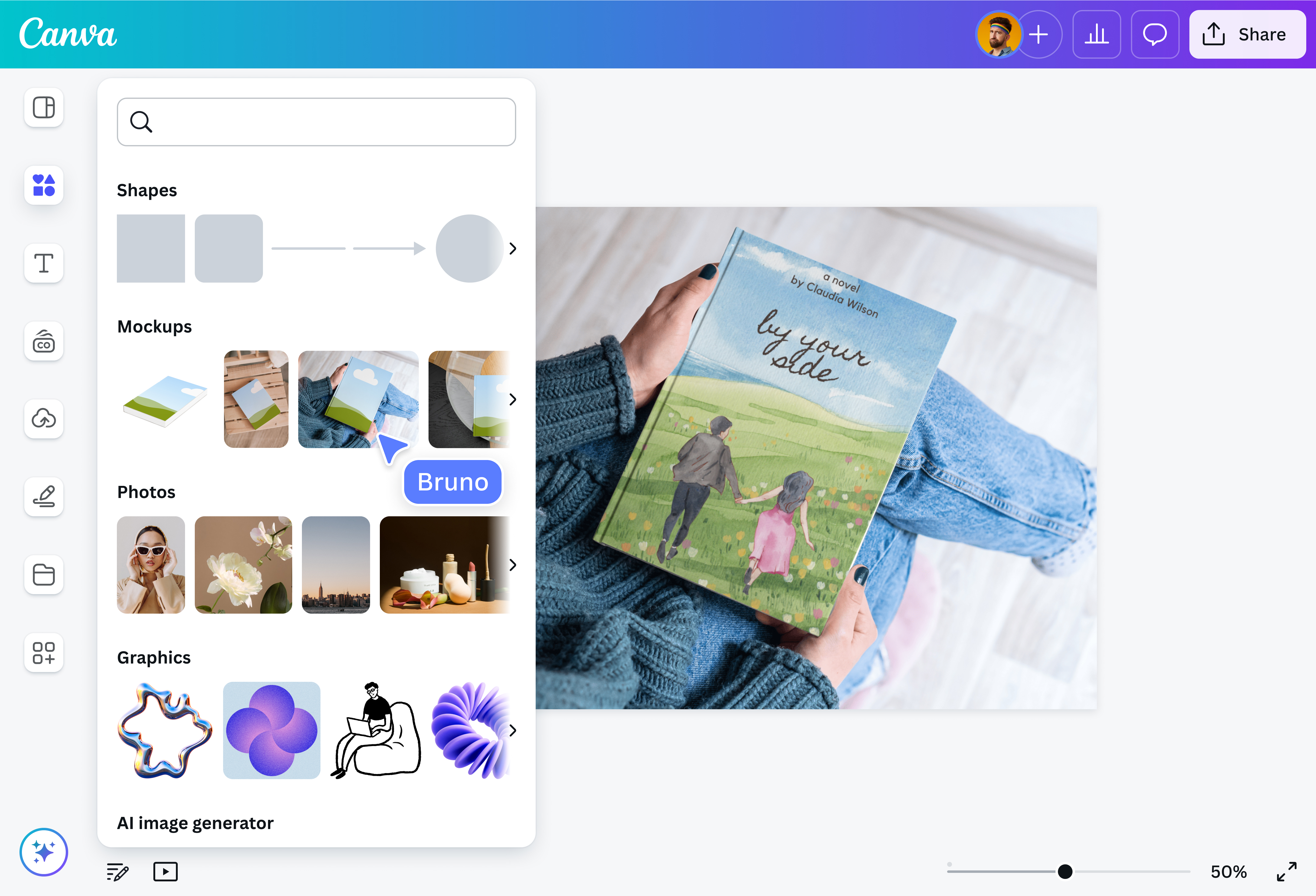Open the Canva AI assistant sparkle button
Image resolution: width=1316 pixels, height=896 pixels.
pos(44,852)
